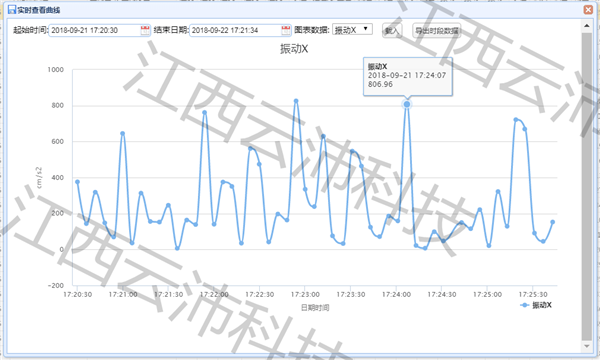Open the start time calendar picker
Image resolution: width=600 pixels, height=360 pixels.
pos(145,30)
